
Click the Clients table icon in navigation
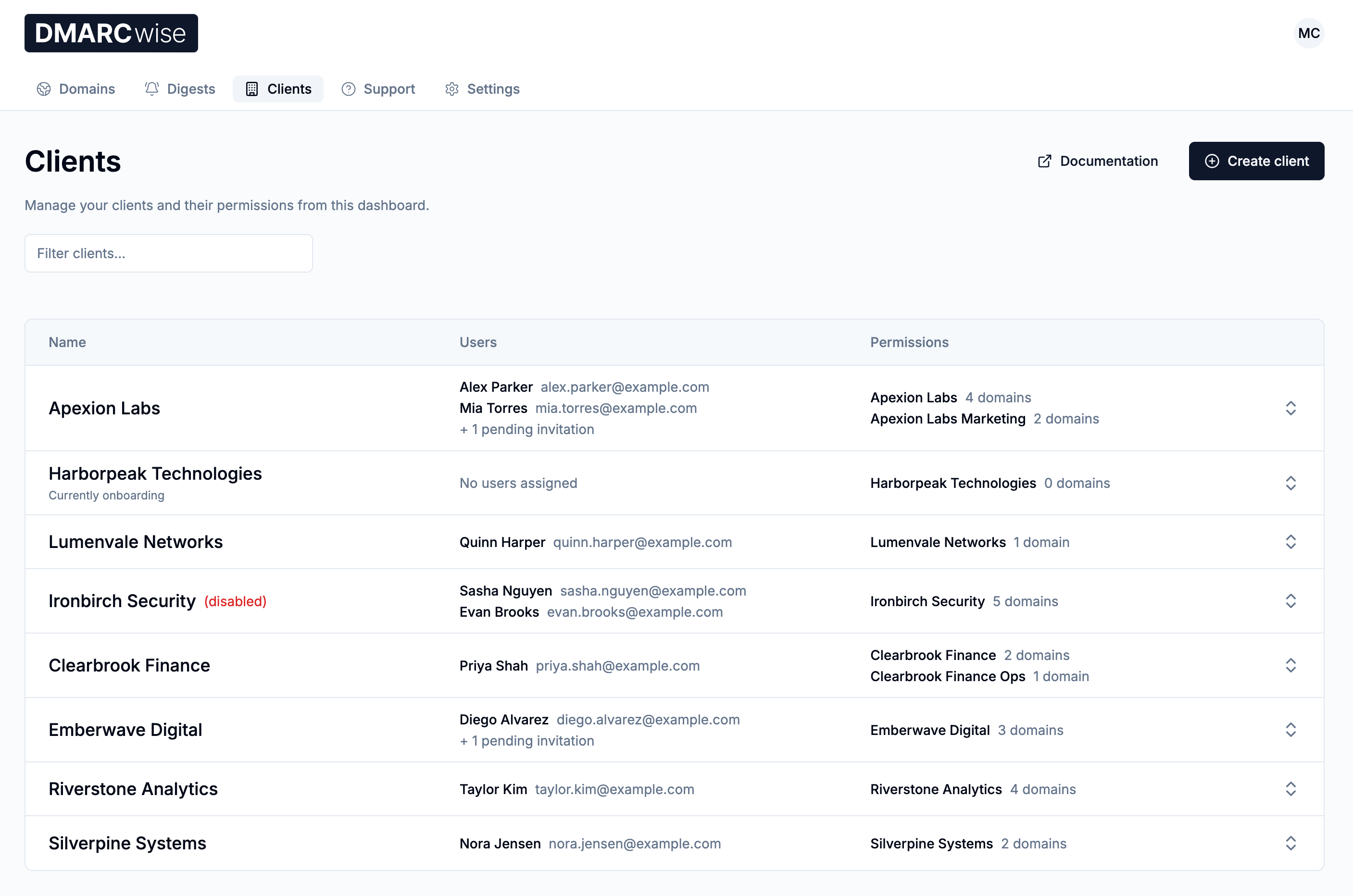pos(252,88)
